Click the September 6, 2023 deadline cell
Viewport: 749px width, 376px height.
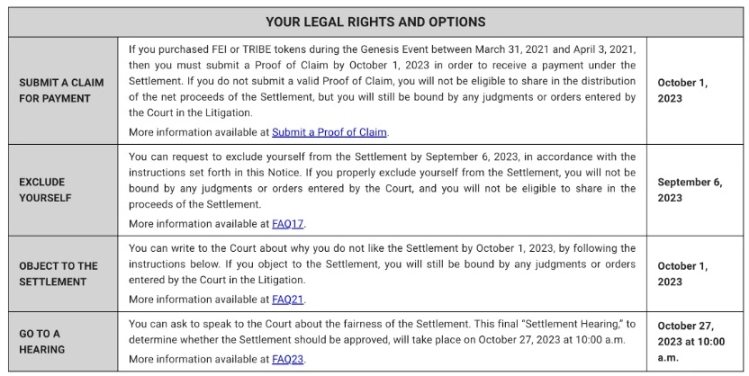click(x=690, y=190)
